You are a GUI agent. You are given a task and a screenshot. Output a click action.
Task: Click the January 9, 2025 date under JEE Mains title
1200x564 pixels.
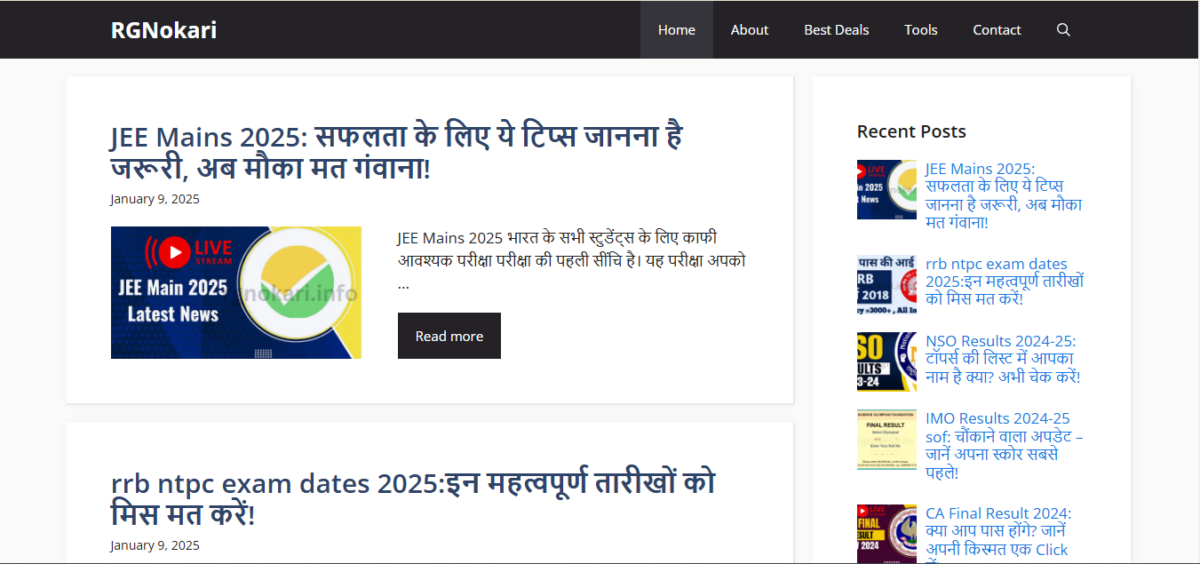pyautogui.click(x=155, y=199)
